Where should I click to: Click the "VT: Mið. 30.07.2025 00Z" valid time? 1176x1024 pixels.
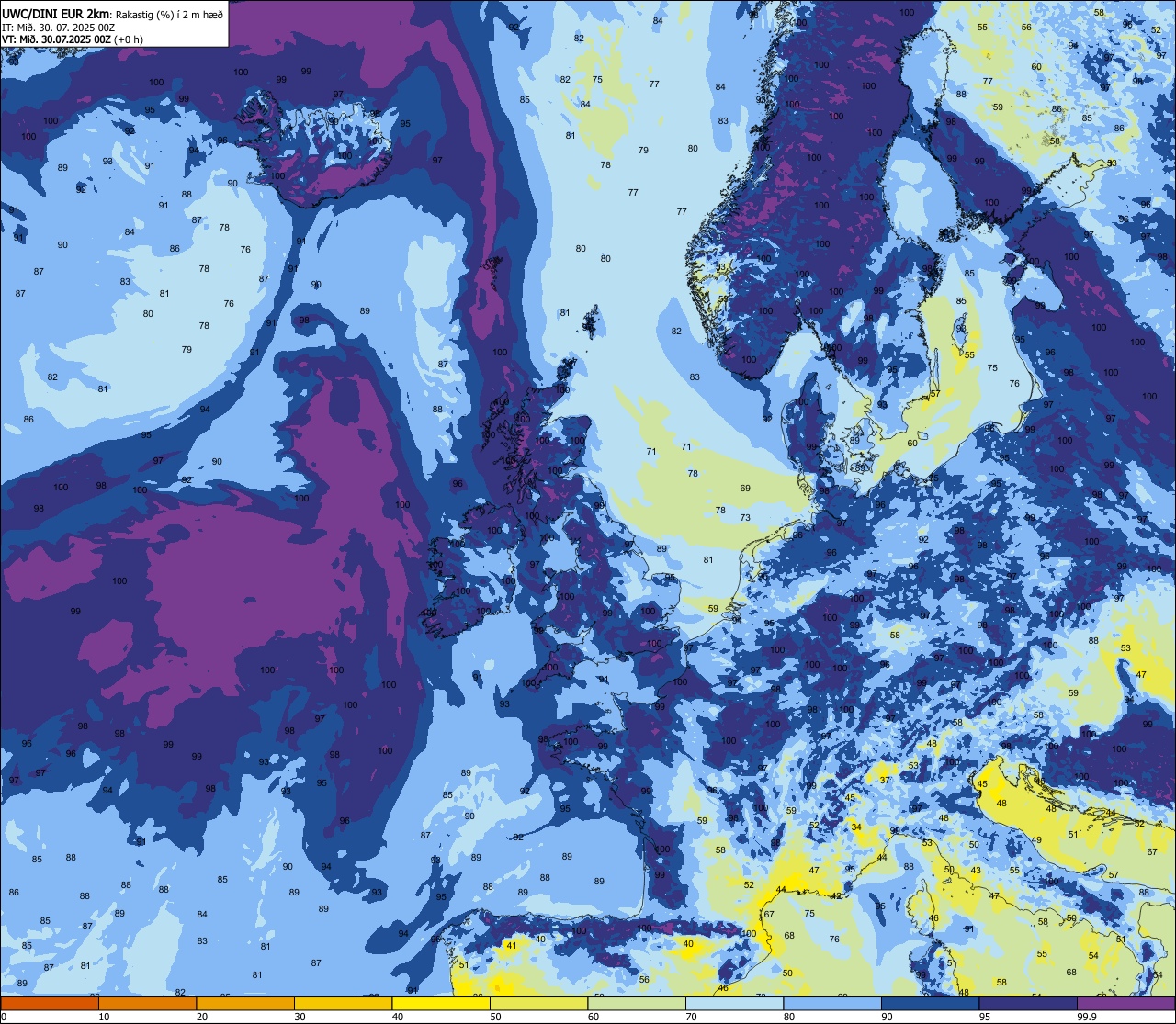click(55, 39)
